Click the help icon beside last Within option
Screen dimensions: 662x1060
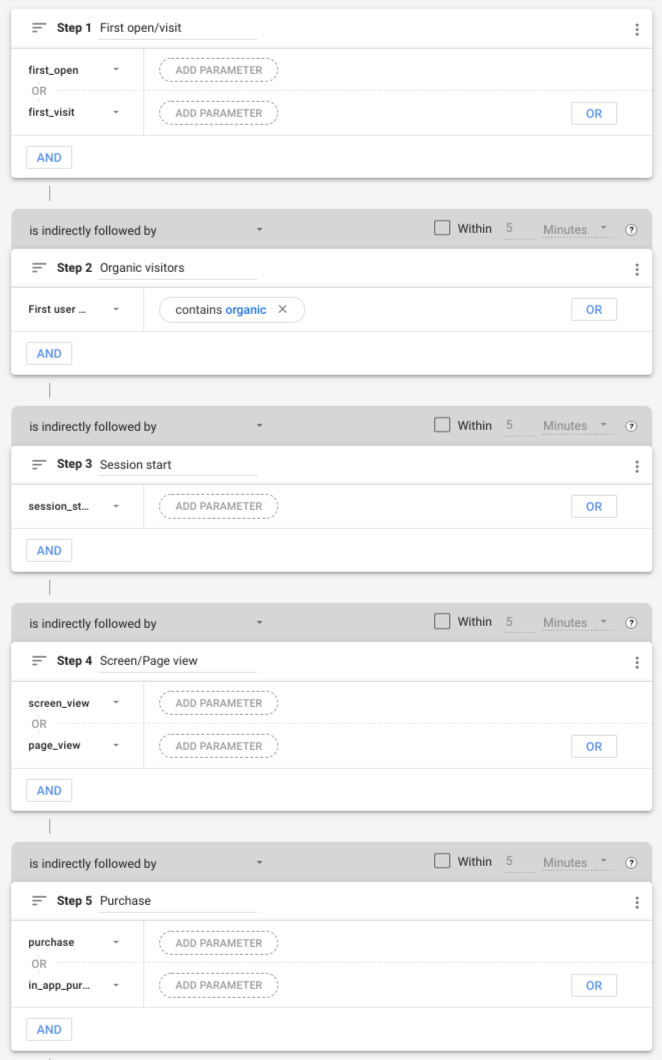click(632, 862)
